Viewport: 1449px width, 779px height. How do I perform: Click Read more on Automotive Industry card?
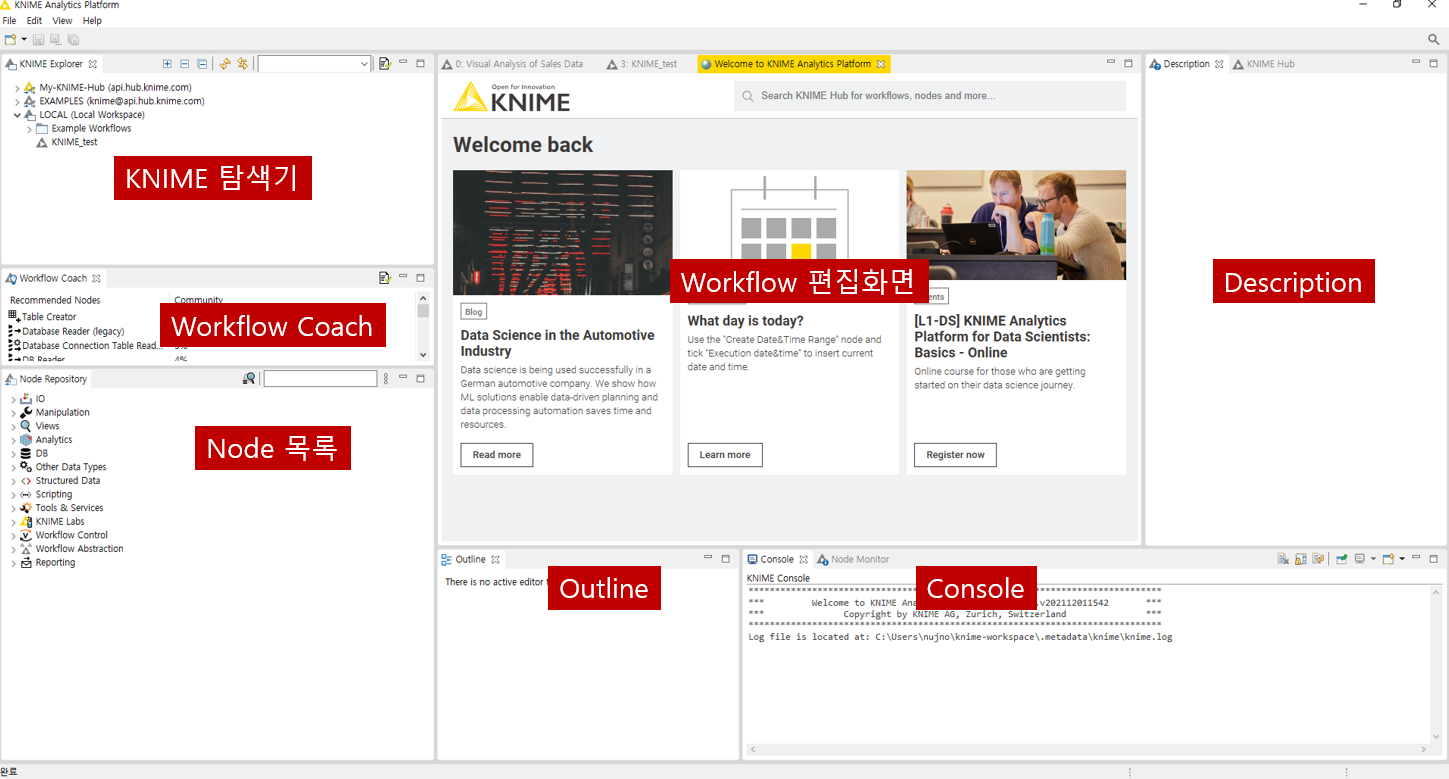tap(497, 455)
